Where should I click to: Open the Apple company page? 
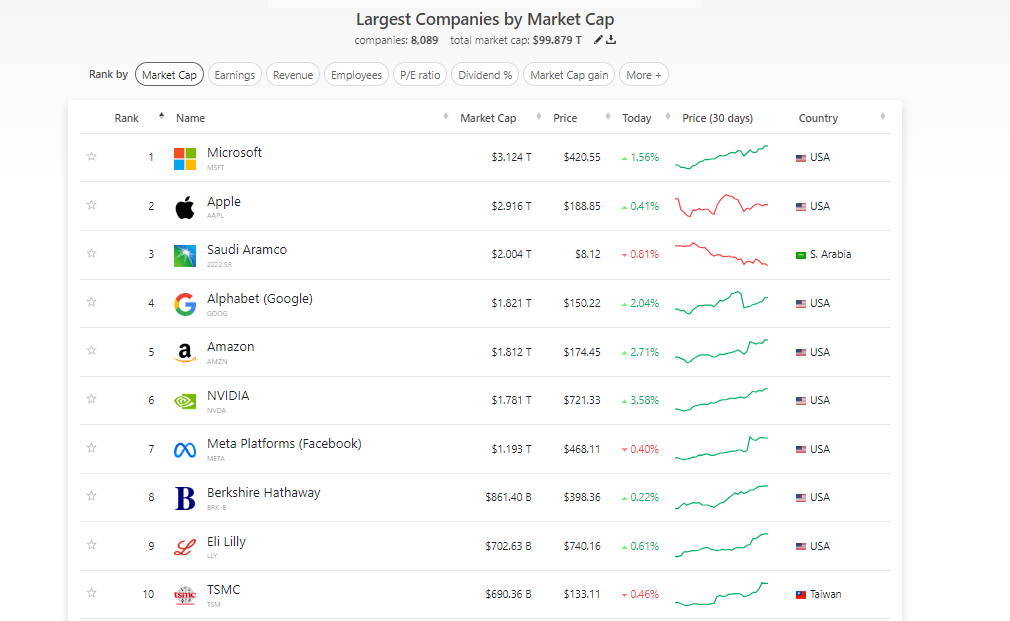(224, 202)
